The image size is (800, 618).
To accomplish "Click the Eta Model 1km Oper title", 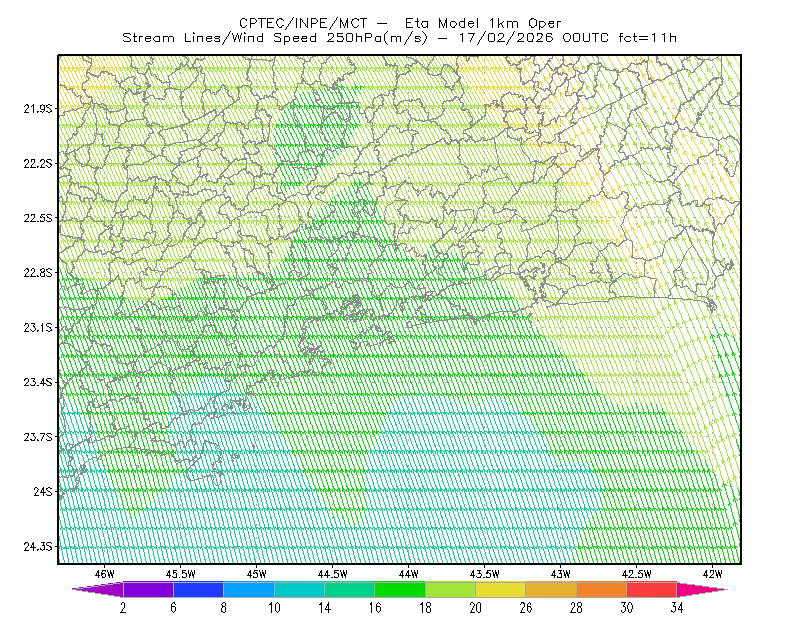I will [x=483, y=23].
